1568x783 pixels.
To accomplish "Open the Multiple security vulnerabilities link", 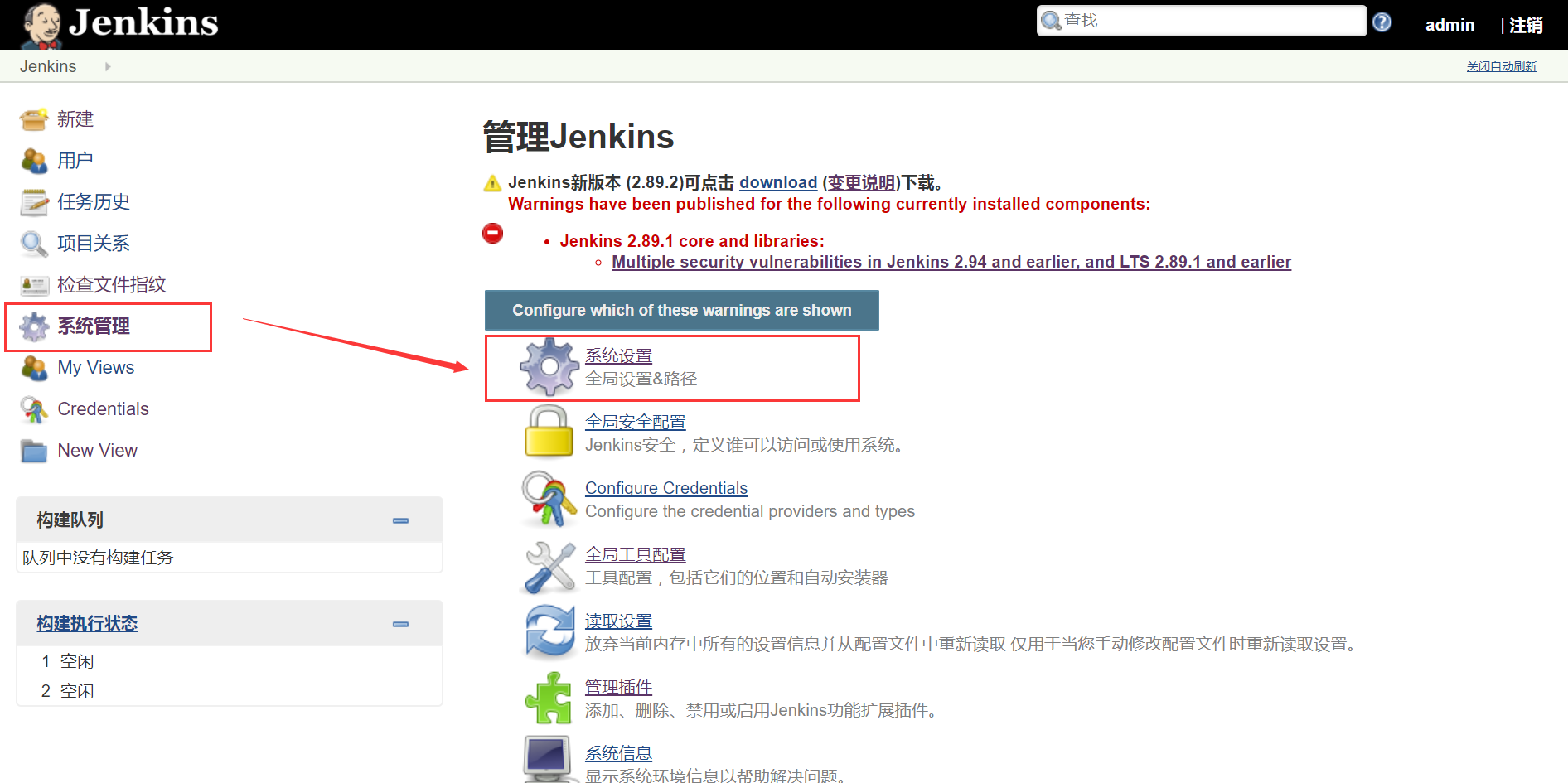I will click(x=951, y=262).
